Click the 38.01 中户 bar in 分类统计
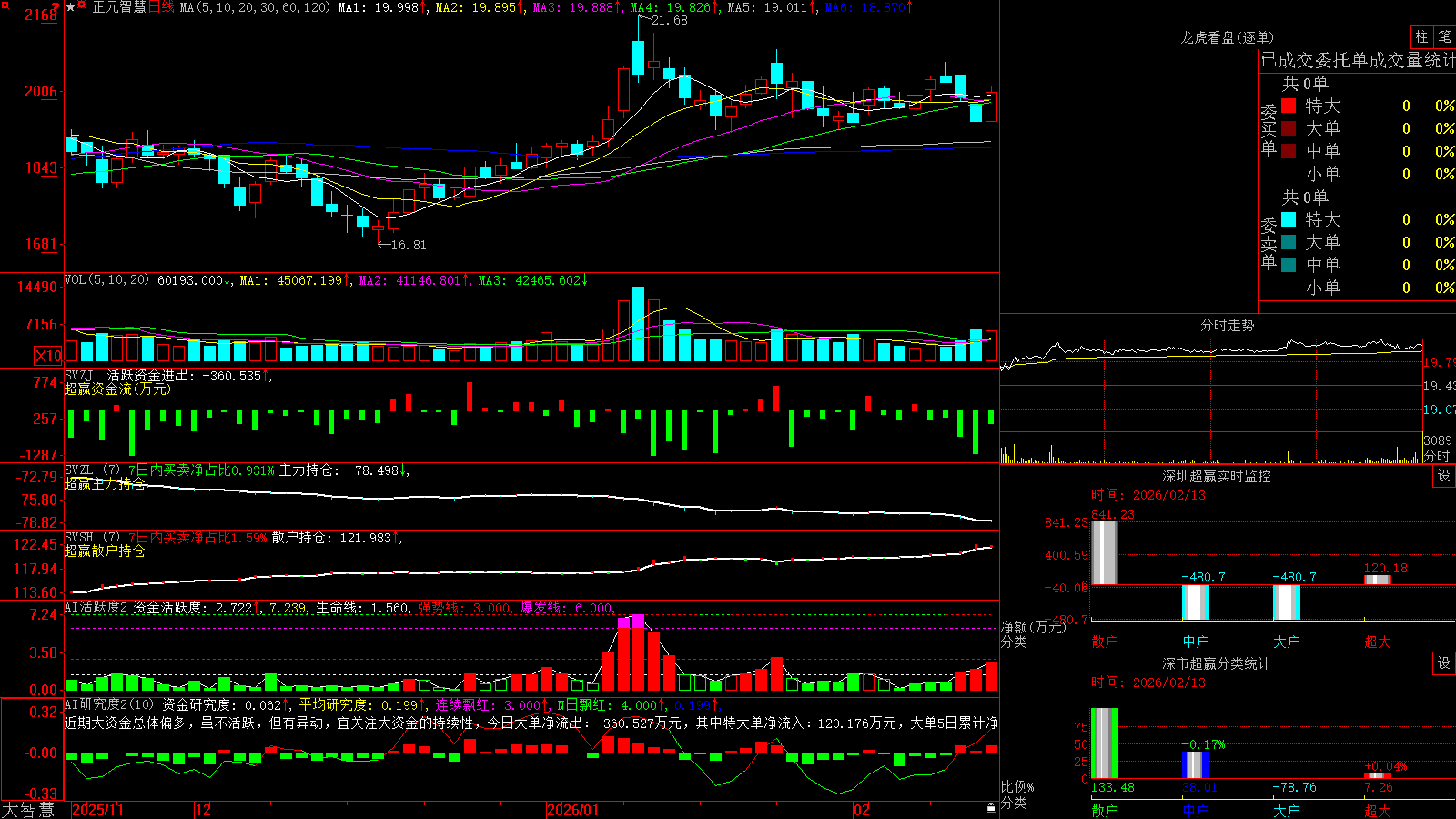1456x819 pixels. click(x=1196, y=765)
